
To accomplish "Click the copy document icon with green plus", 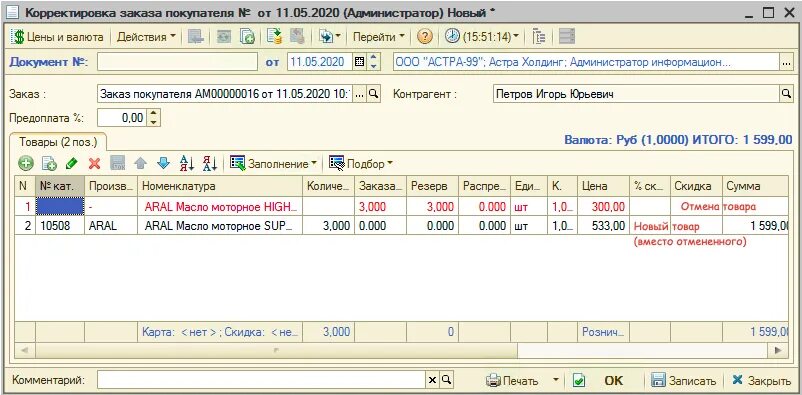I will tap(248, 37).
